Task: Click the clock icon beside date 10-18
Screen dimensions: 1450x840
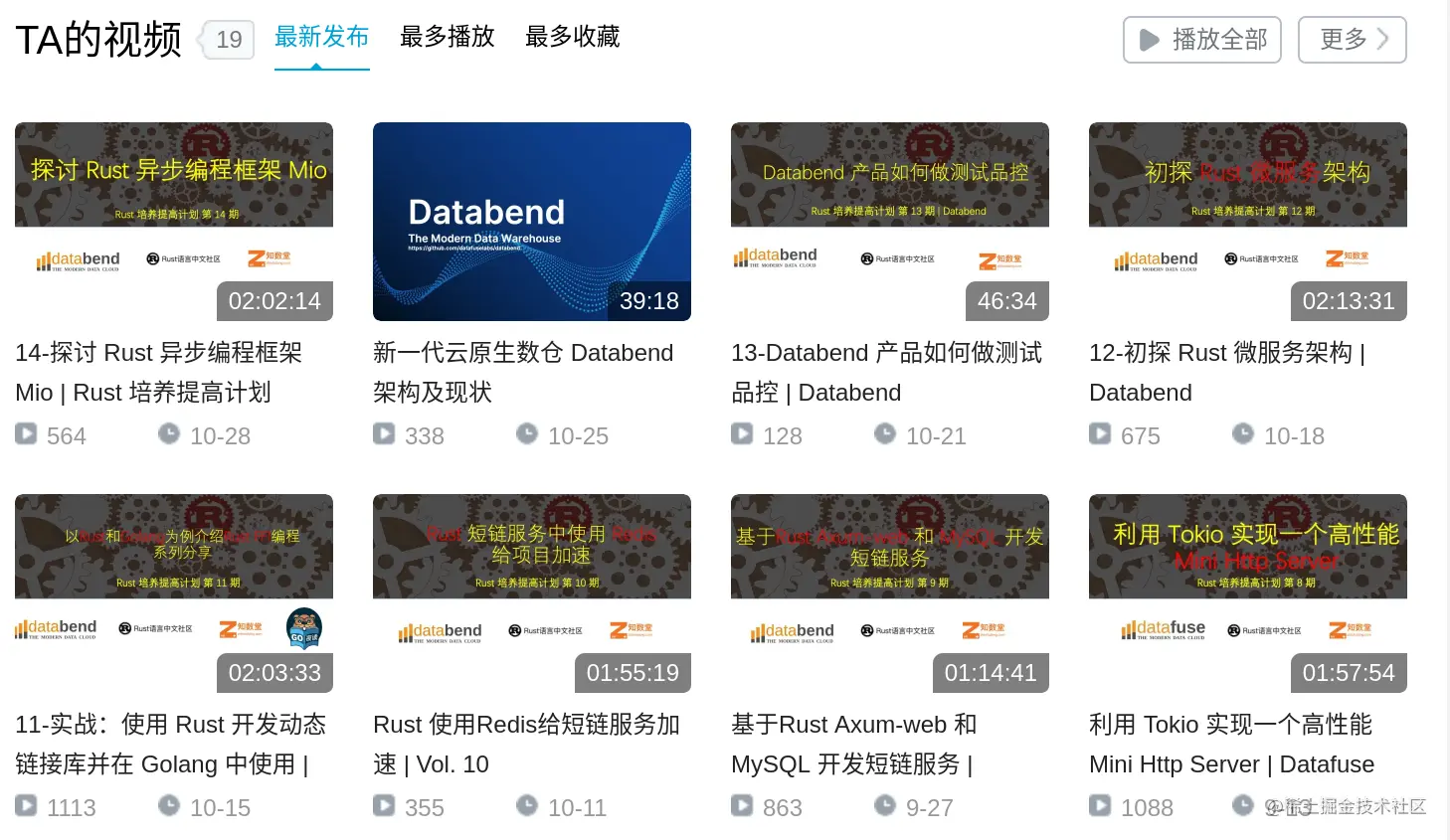Action: (1243, 433)
